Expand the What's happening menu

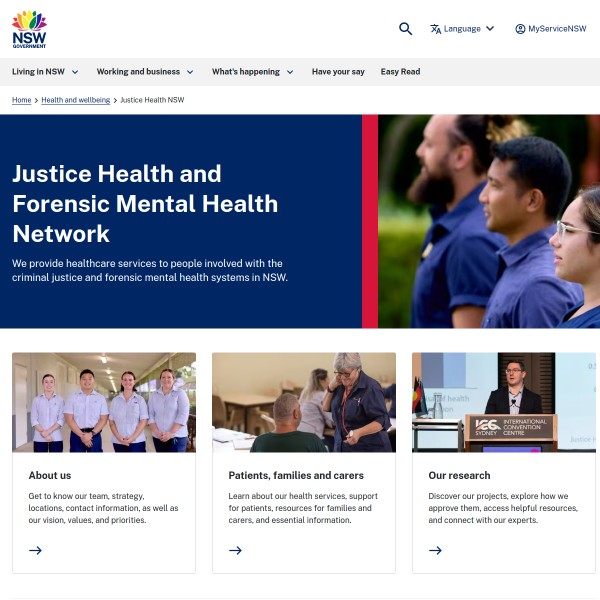(x=253, y=72)
